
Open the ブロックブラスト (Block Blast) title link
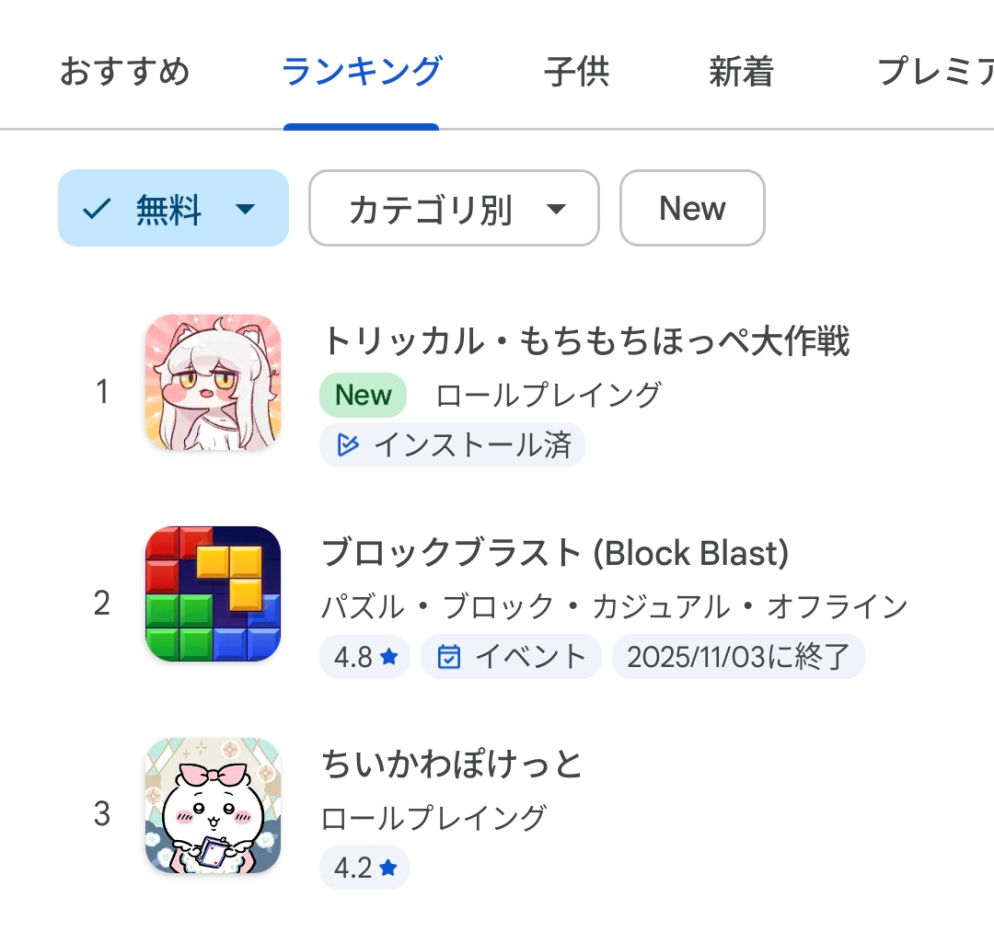click(555, 552)
